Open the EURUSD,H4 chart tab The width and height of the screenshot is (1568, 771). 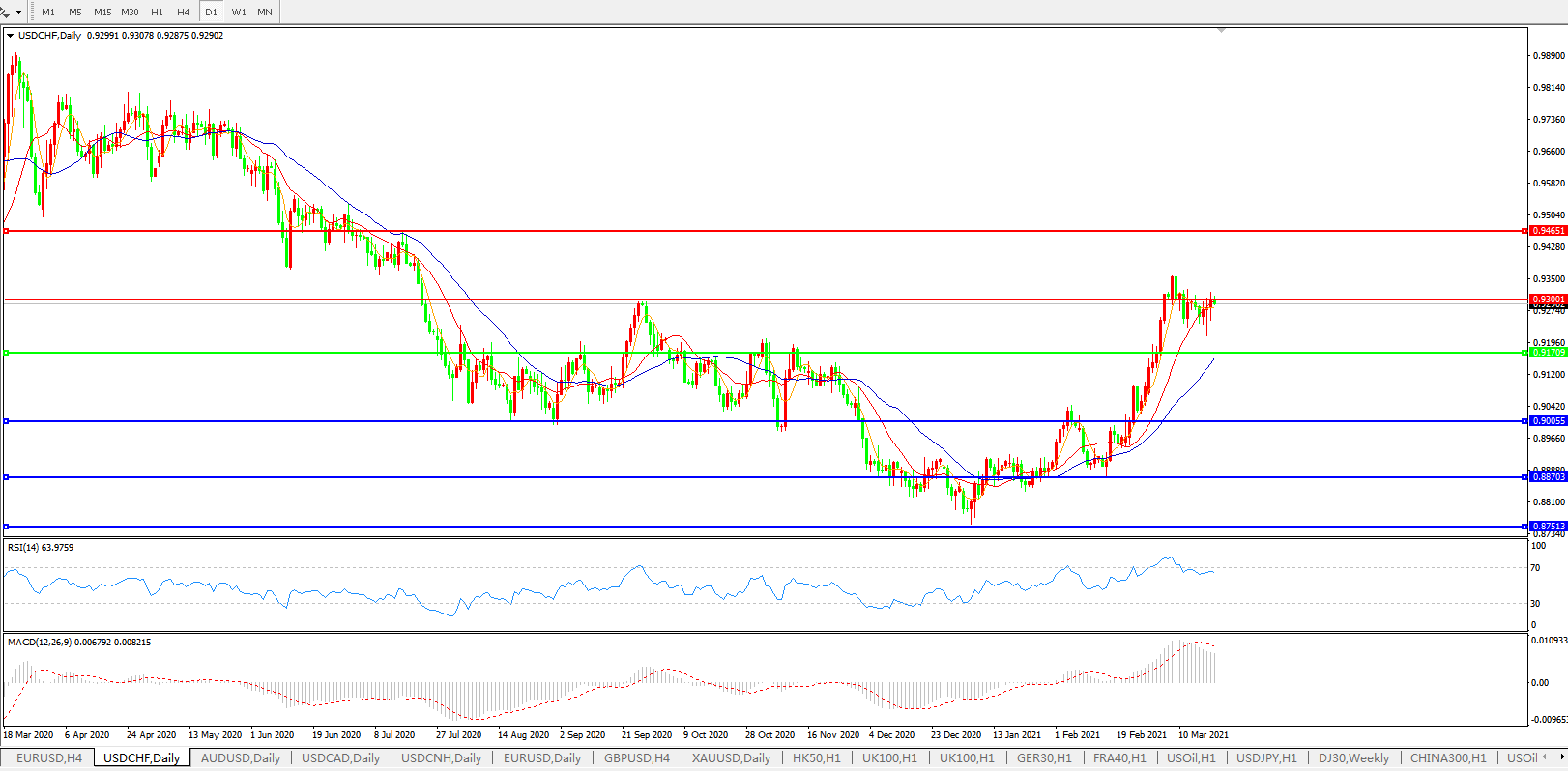pyautogui.click(x=48, y=758)
